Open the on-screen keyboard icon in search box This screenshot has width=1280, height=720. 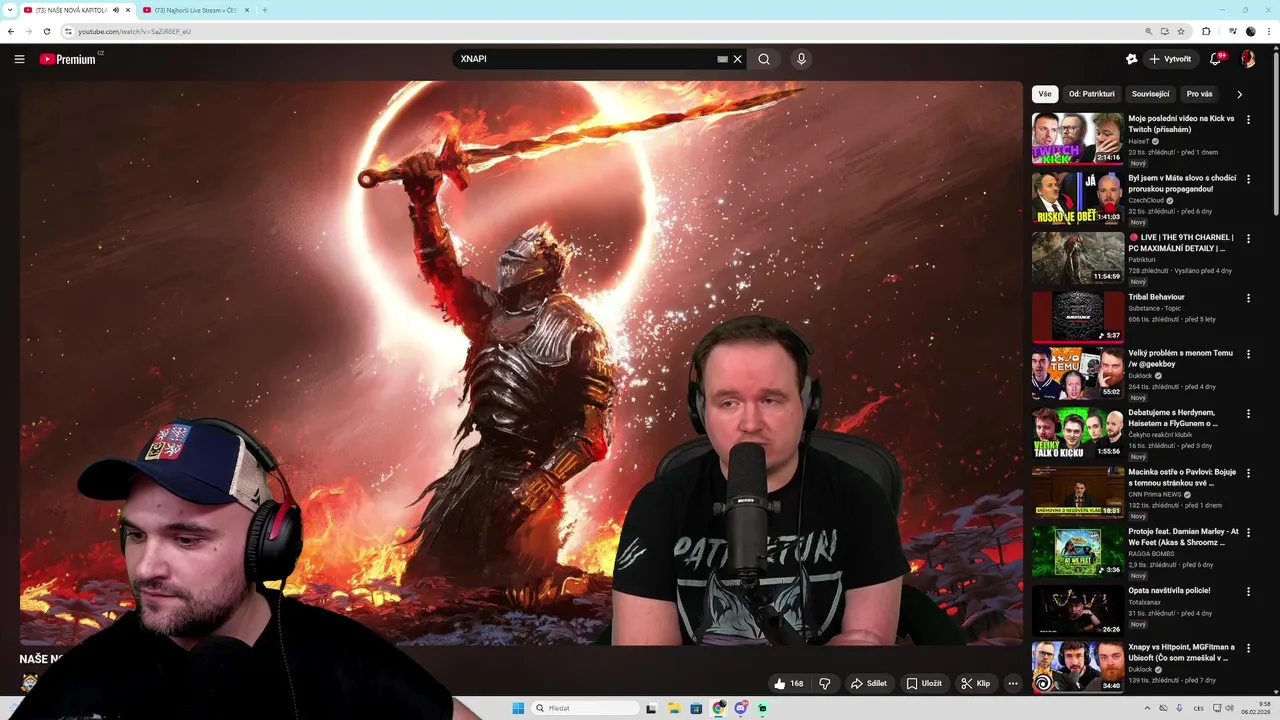pyautogui.click(x=722, y=59)
